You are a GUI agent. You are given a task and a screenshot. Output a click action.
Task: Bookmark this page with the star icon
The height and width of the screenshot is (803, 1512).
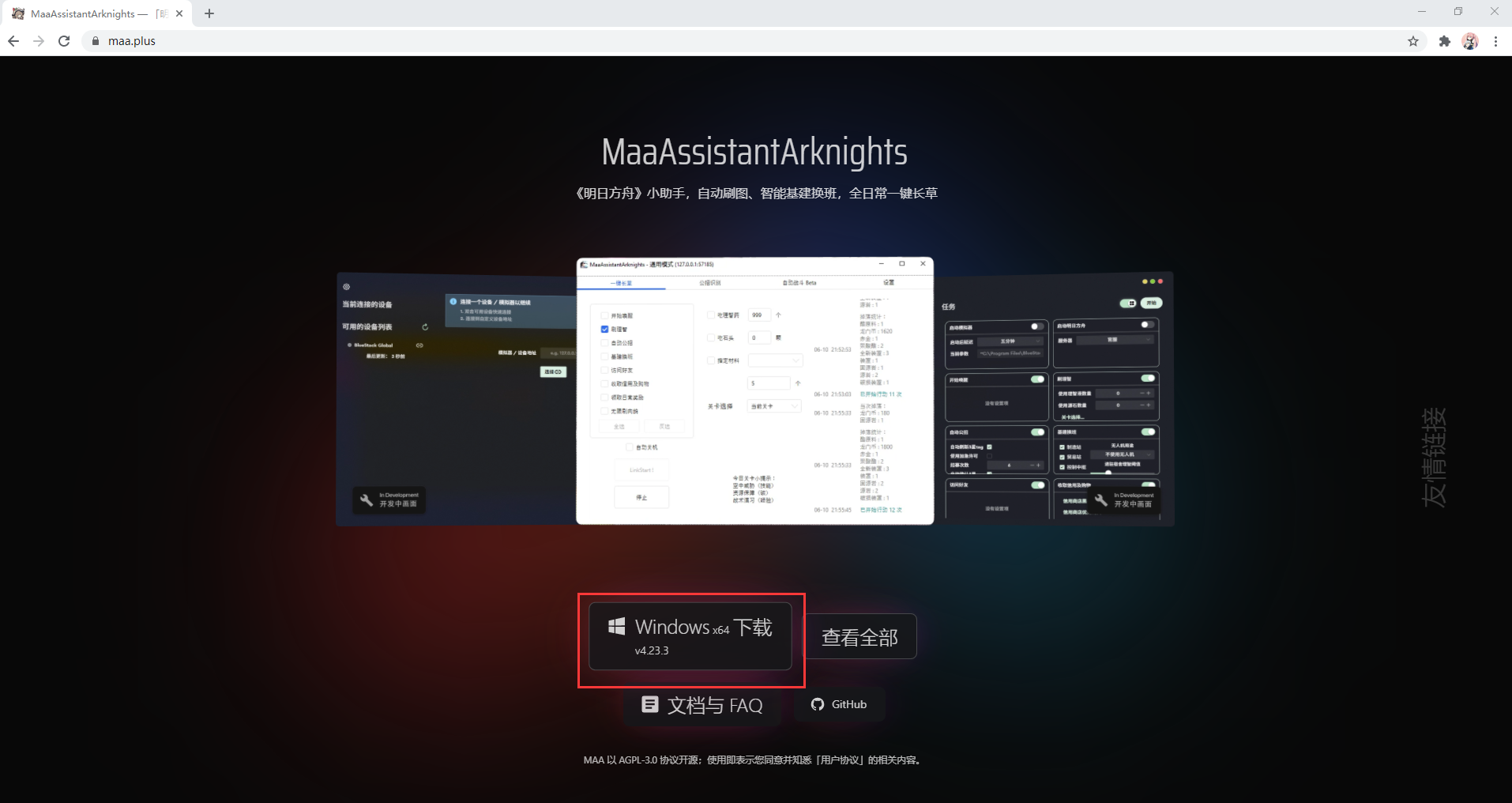tap(1413, 41)
